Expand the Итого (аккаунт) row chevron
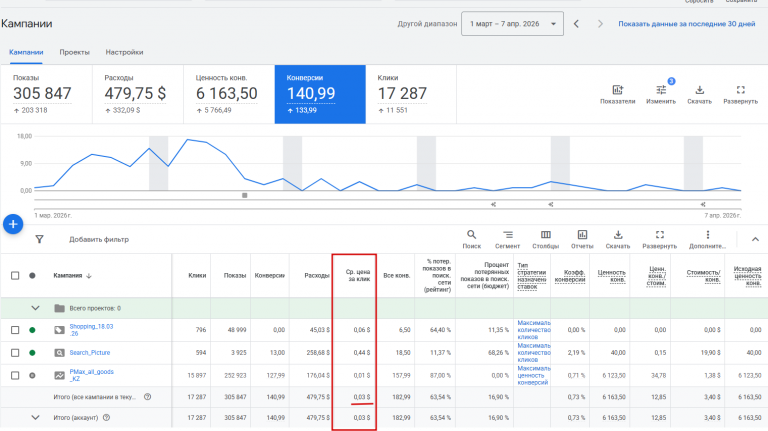768x431 pixels. click(35, 418)
